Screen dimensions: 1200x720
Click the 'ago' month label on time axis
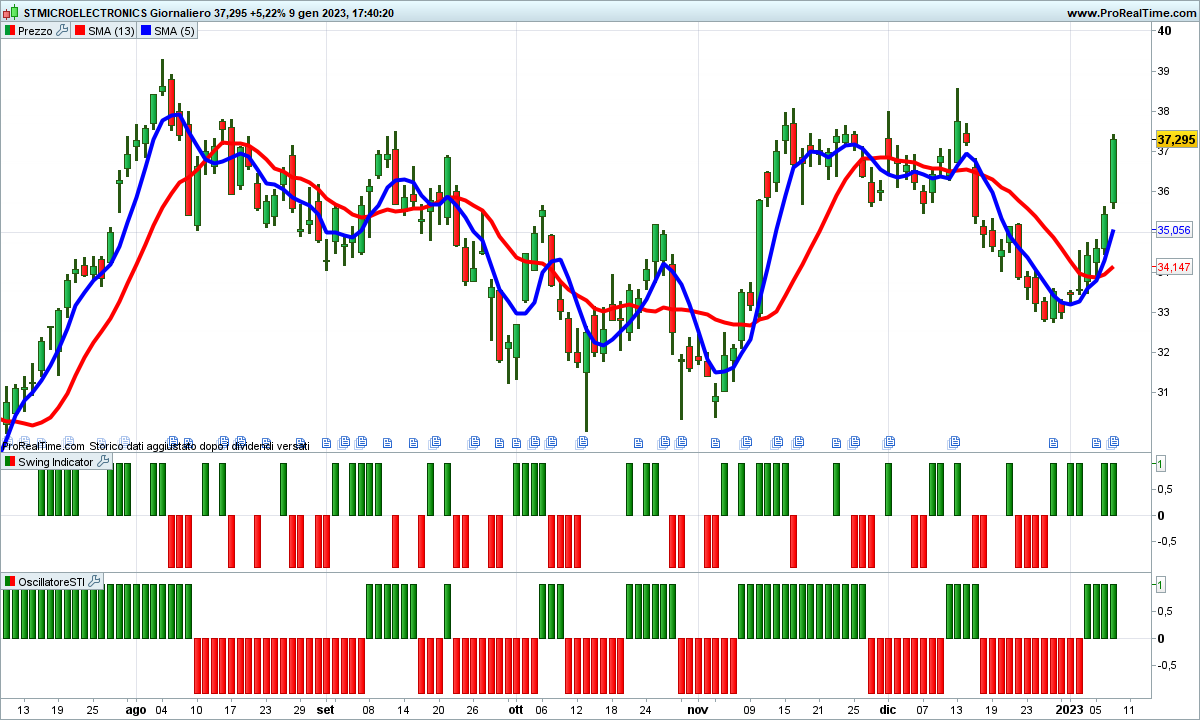tap(136, 709)
